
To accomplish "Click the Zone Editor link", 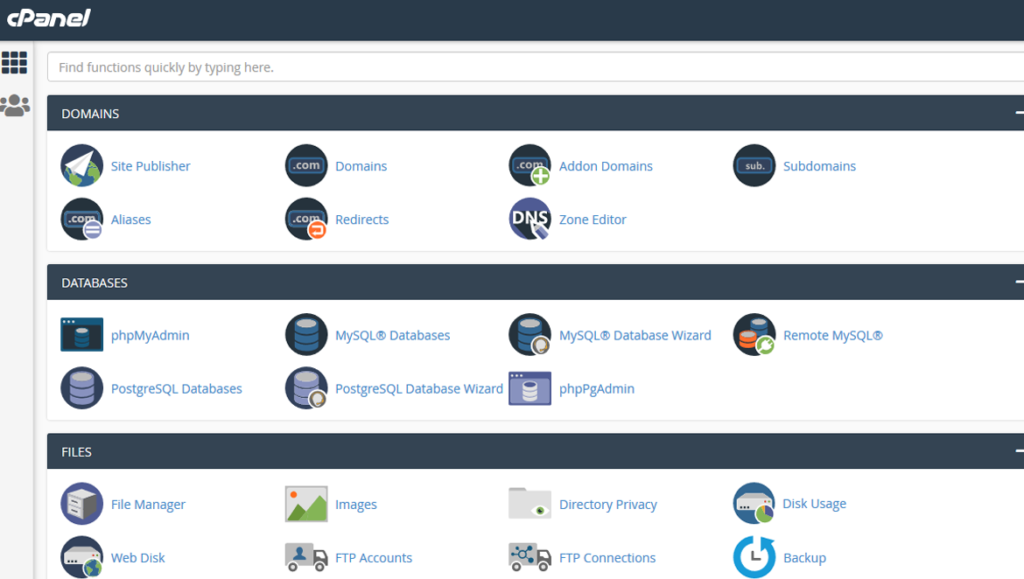I will point(593,219).
